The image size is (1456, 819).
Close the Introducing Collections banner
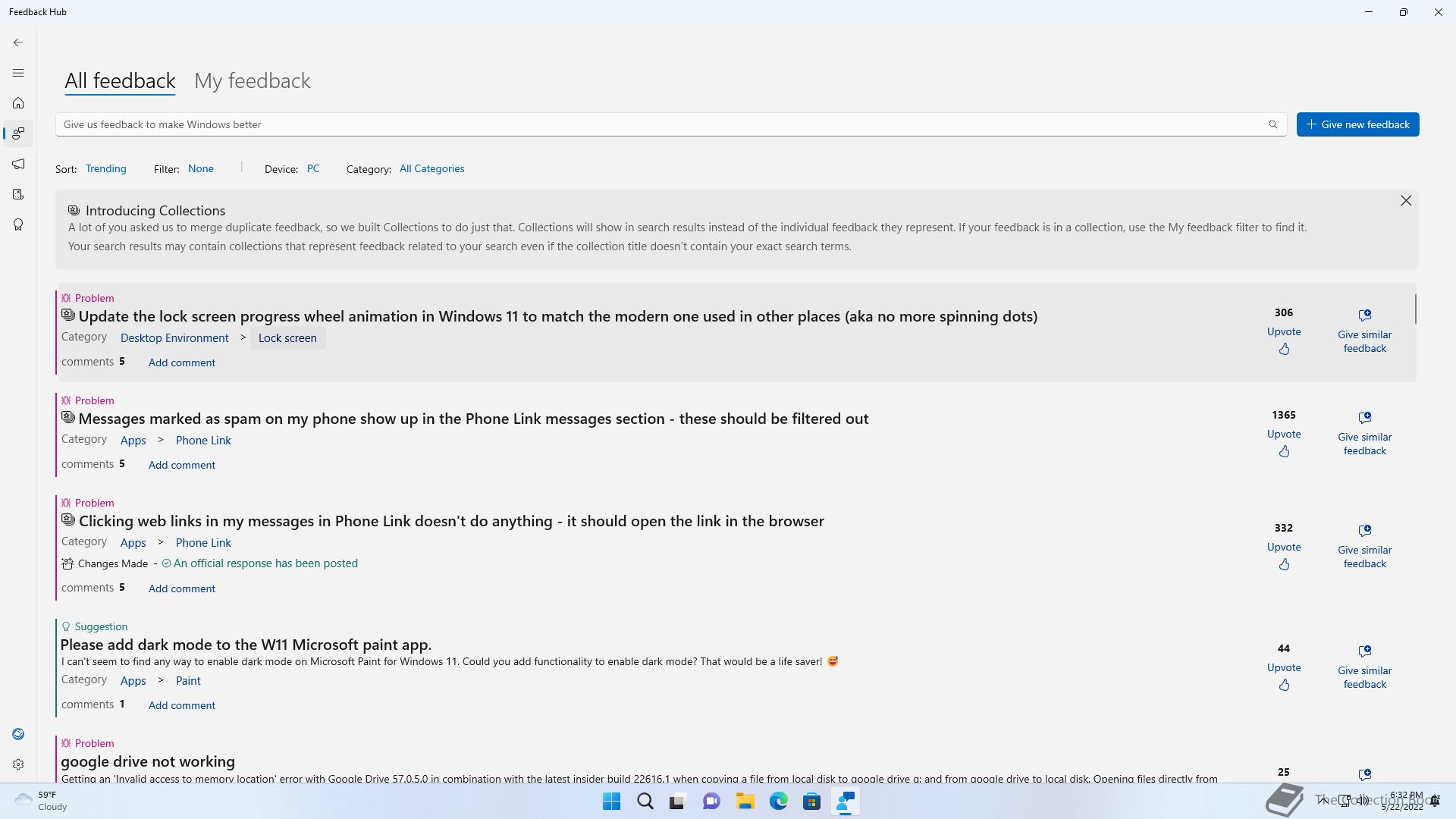point(1406,200)
